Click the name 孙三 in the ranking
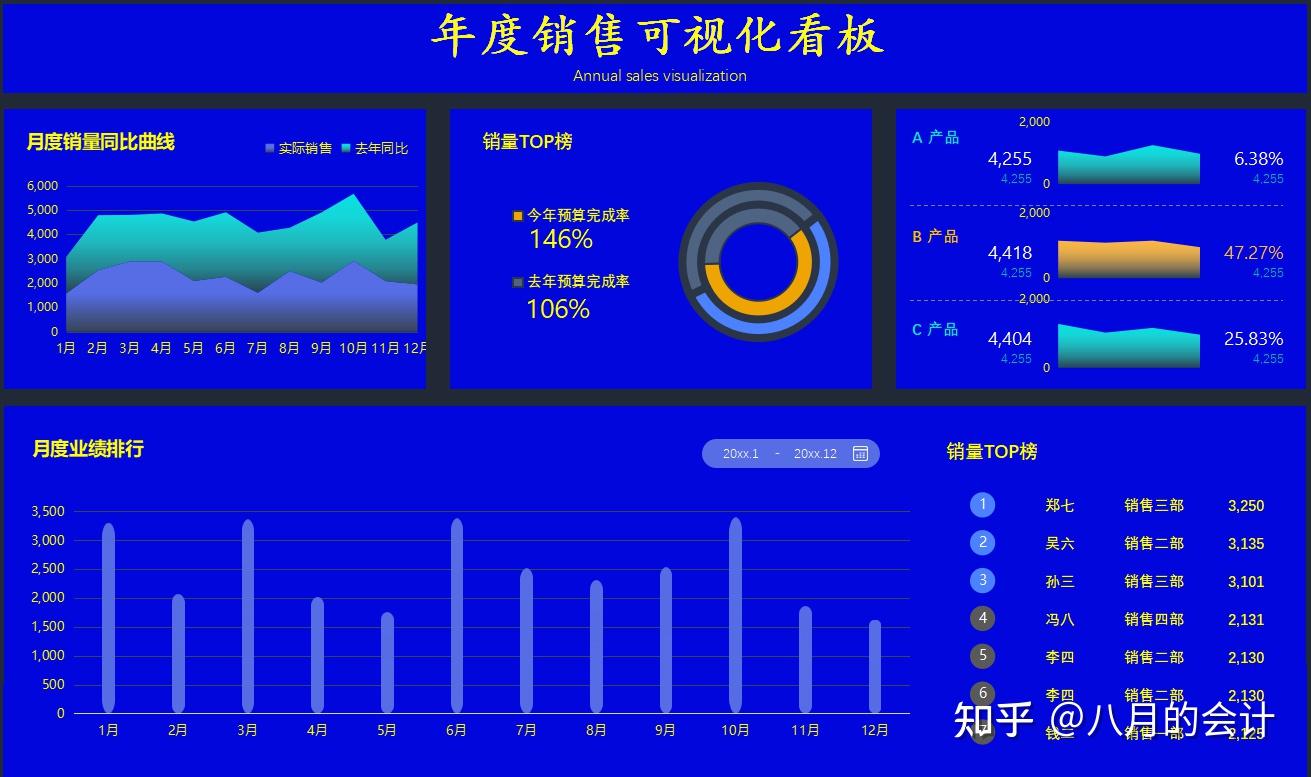This screenshot has height=777, width=1311. (x=1060, y=582)
